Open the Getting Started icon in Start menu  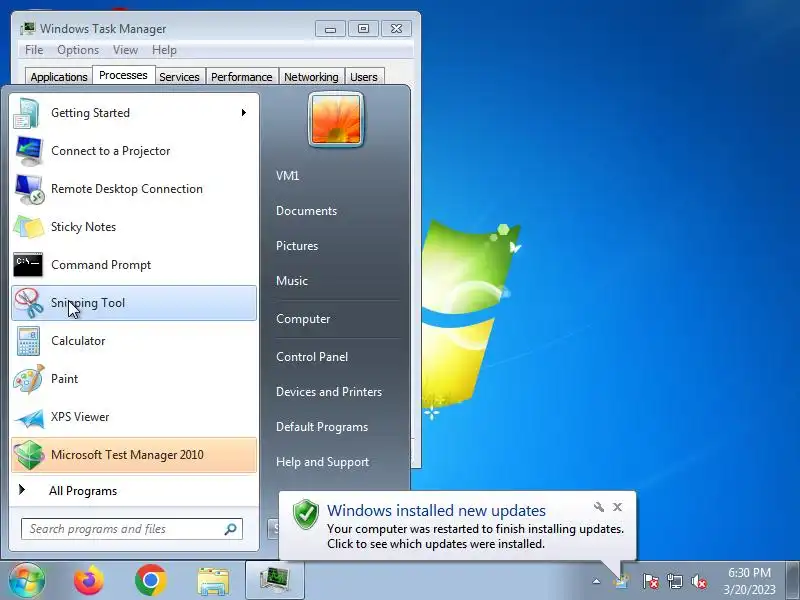point(27,113)
